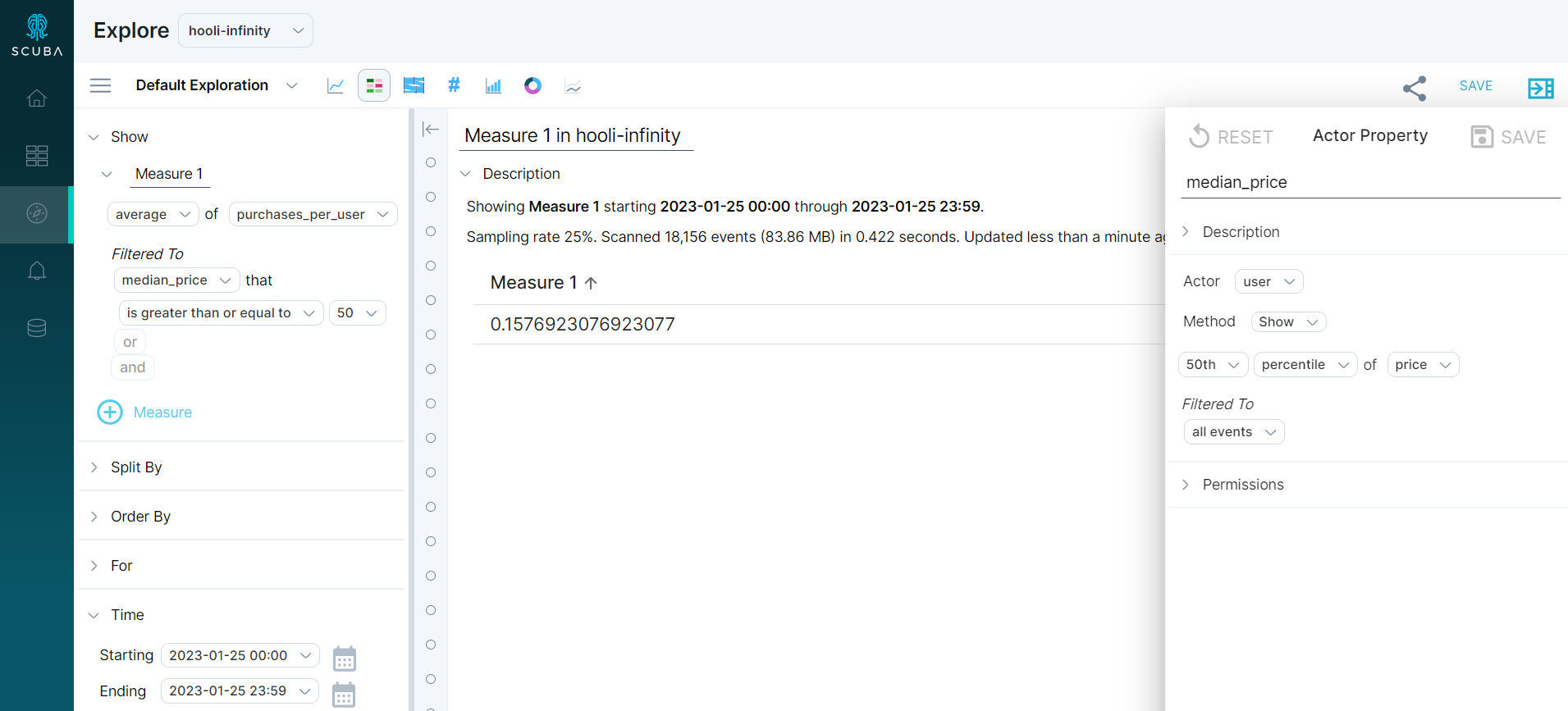
Task: Change the 'price' property dropdown
Action: click(1423, 364)
